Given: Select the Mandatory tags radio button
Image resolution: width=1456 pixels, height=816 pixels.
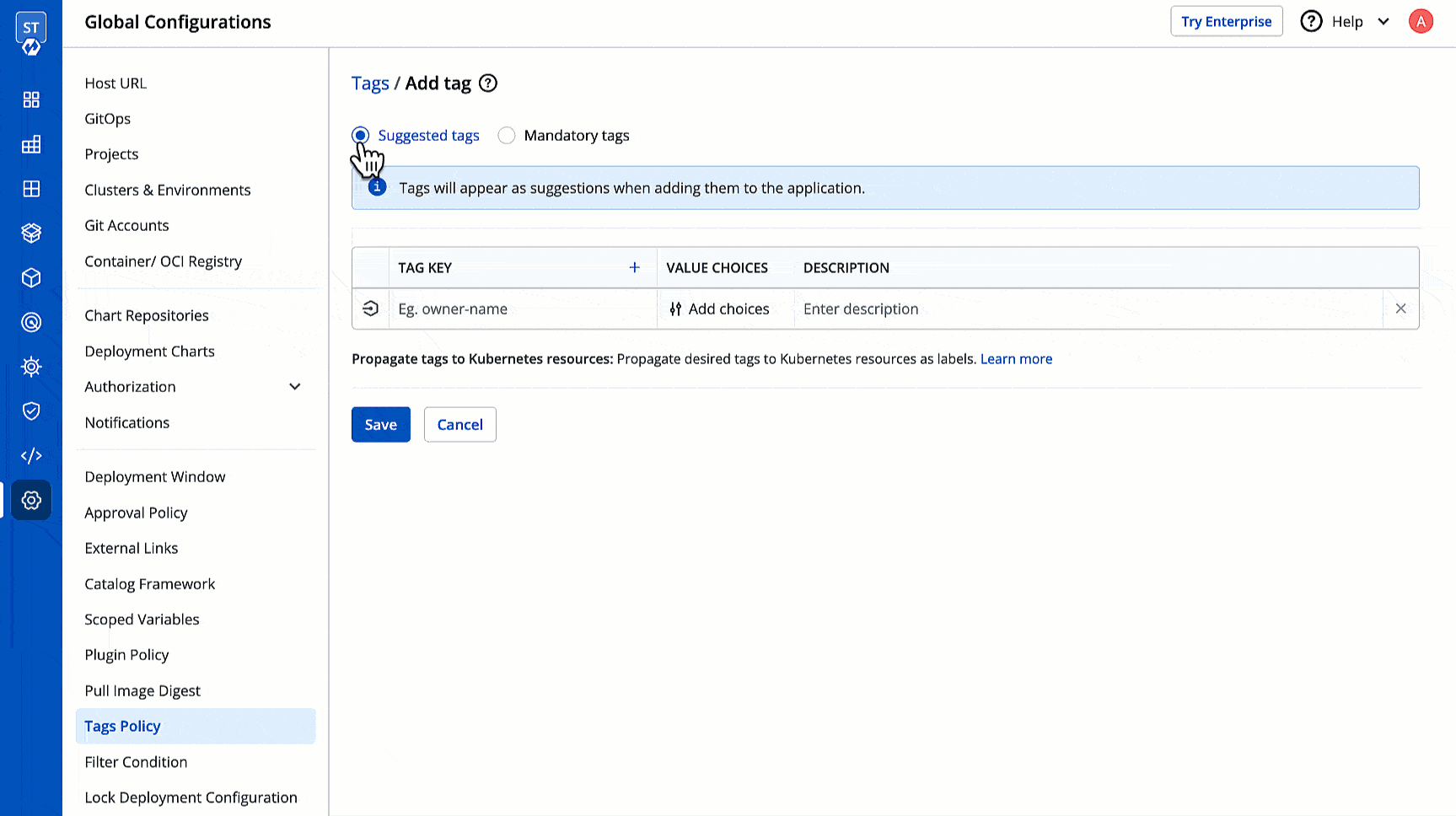Looking at the screenshot, I should tap(506, 135).
